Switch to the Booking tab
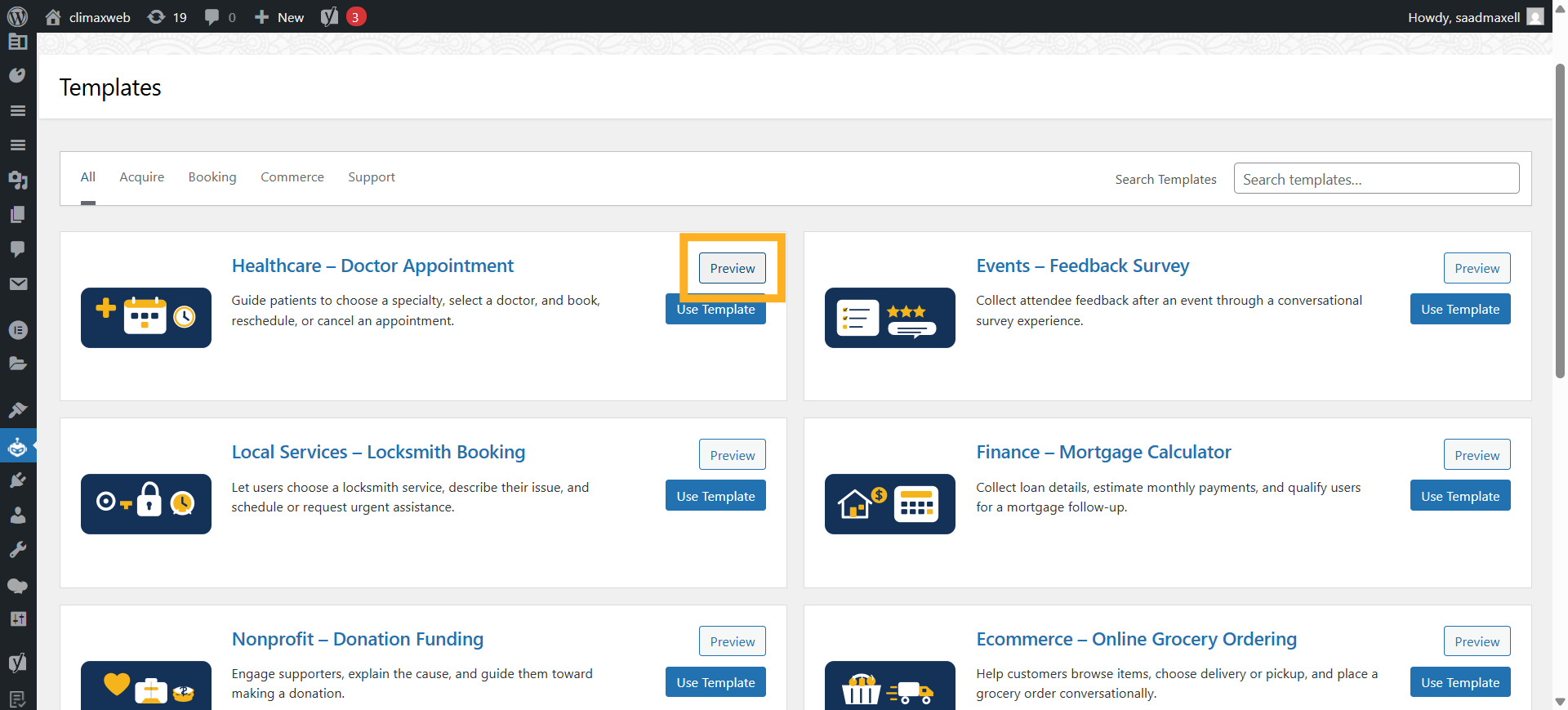 coord(212,177)
